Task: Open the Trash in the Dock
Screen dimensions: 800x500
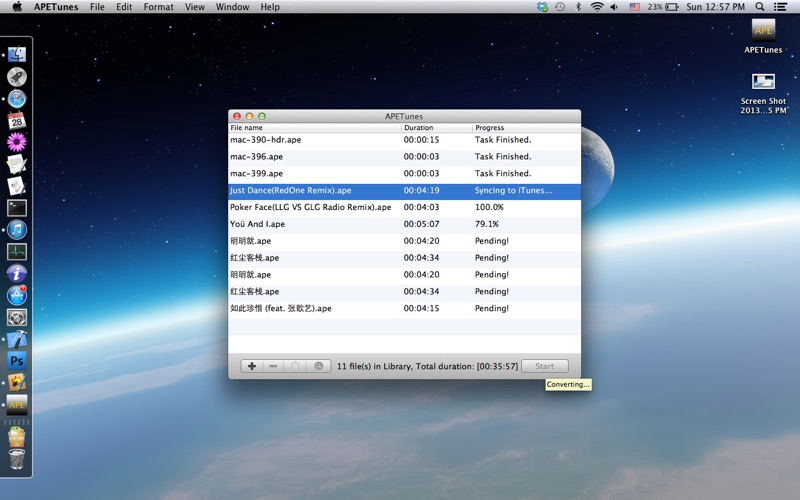Action: click(17, 459)
